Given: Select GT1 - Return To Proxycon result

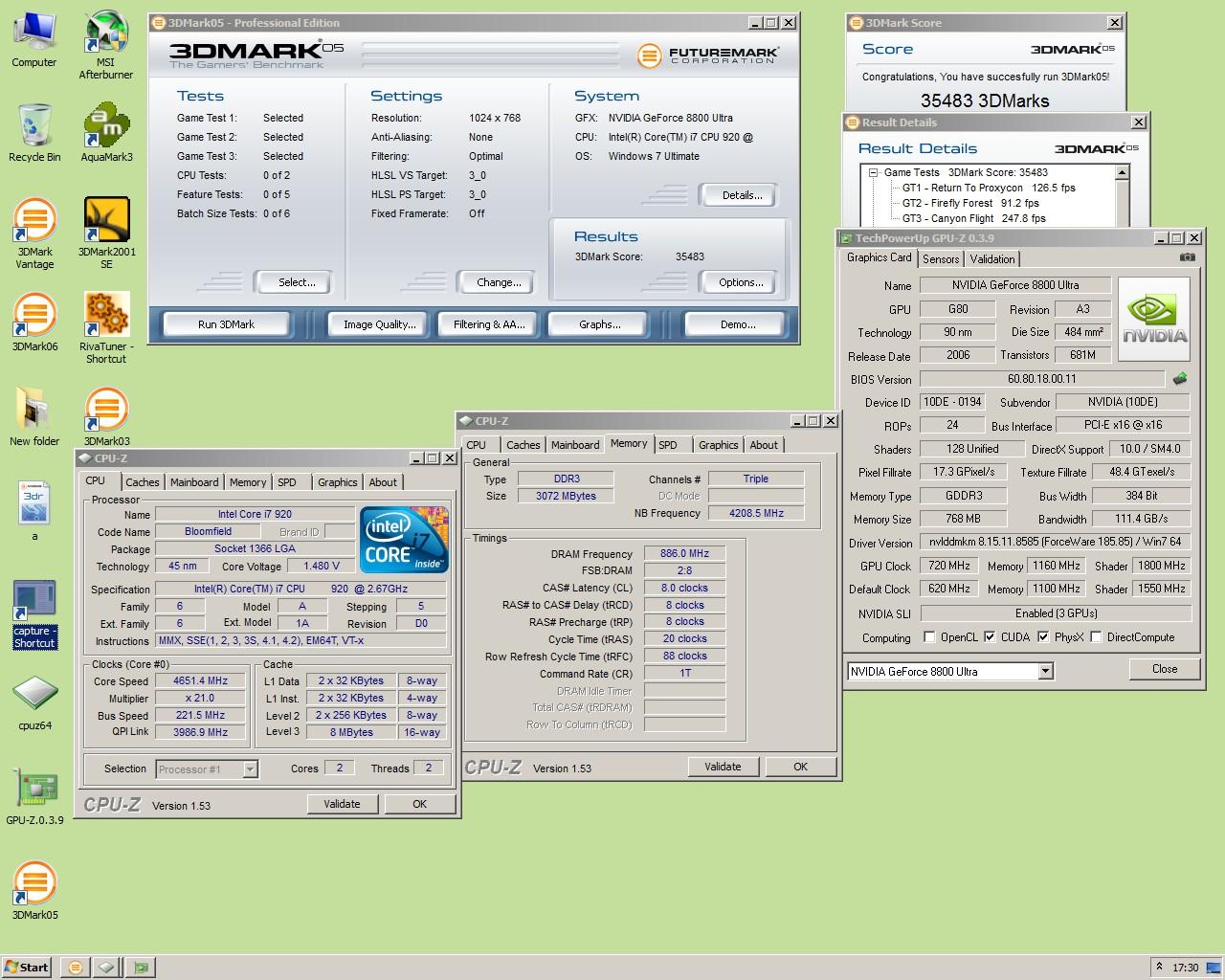Looking at the screenshot, I should (989, 189).
